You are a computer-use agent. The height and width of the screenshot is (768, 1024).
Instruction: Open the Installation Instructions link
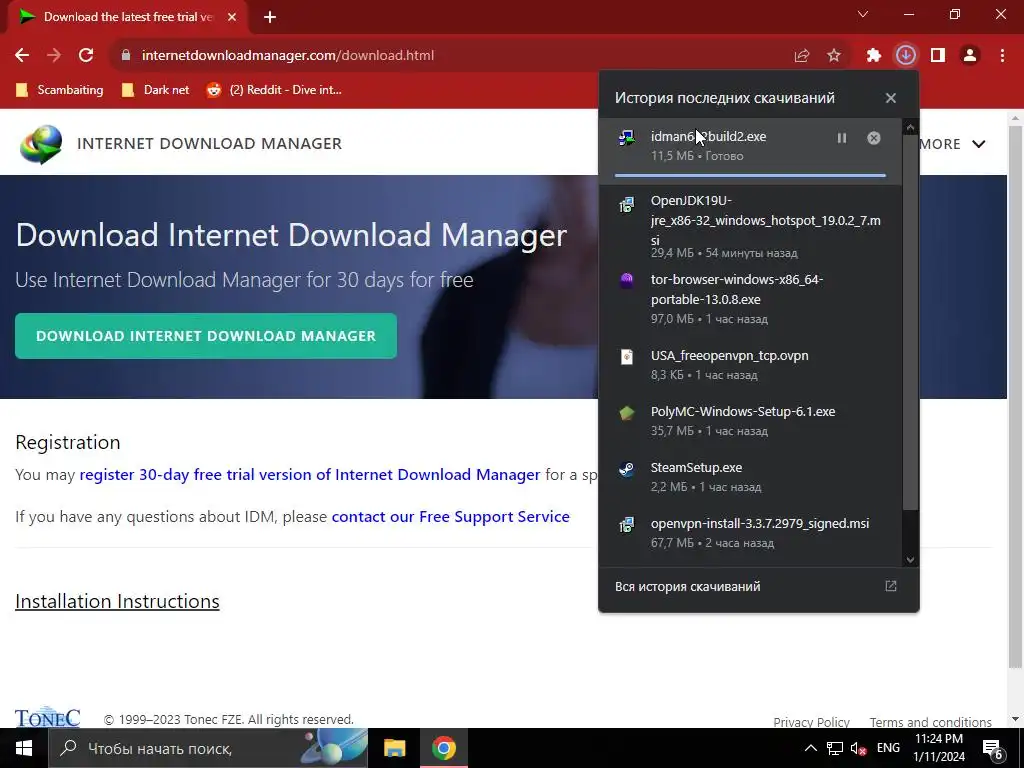click(118, 601)
